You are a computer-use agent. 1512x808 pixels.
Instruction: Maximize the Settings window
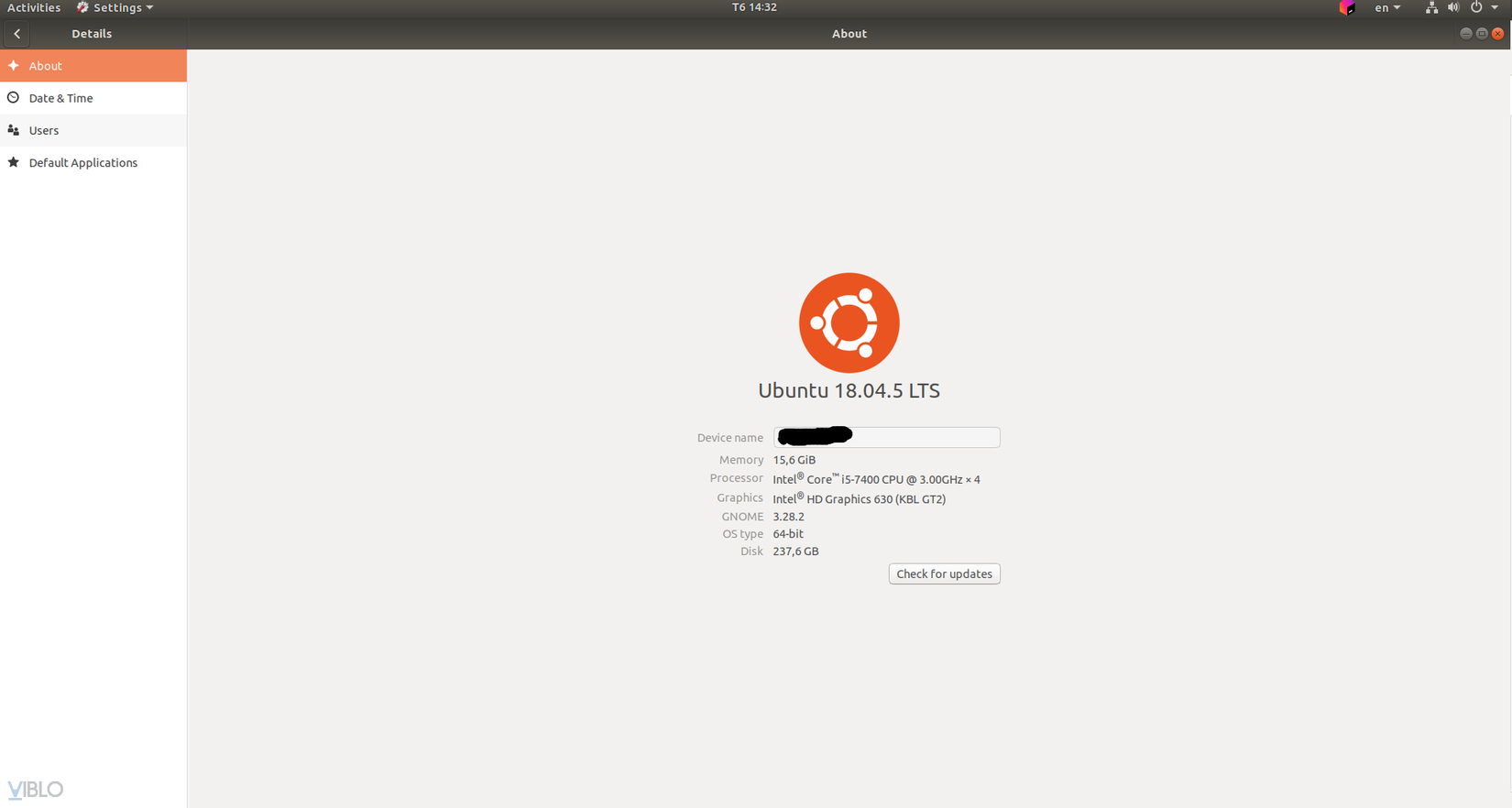[1481, 34]
